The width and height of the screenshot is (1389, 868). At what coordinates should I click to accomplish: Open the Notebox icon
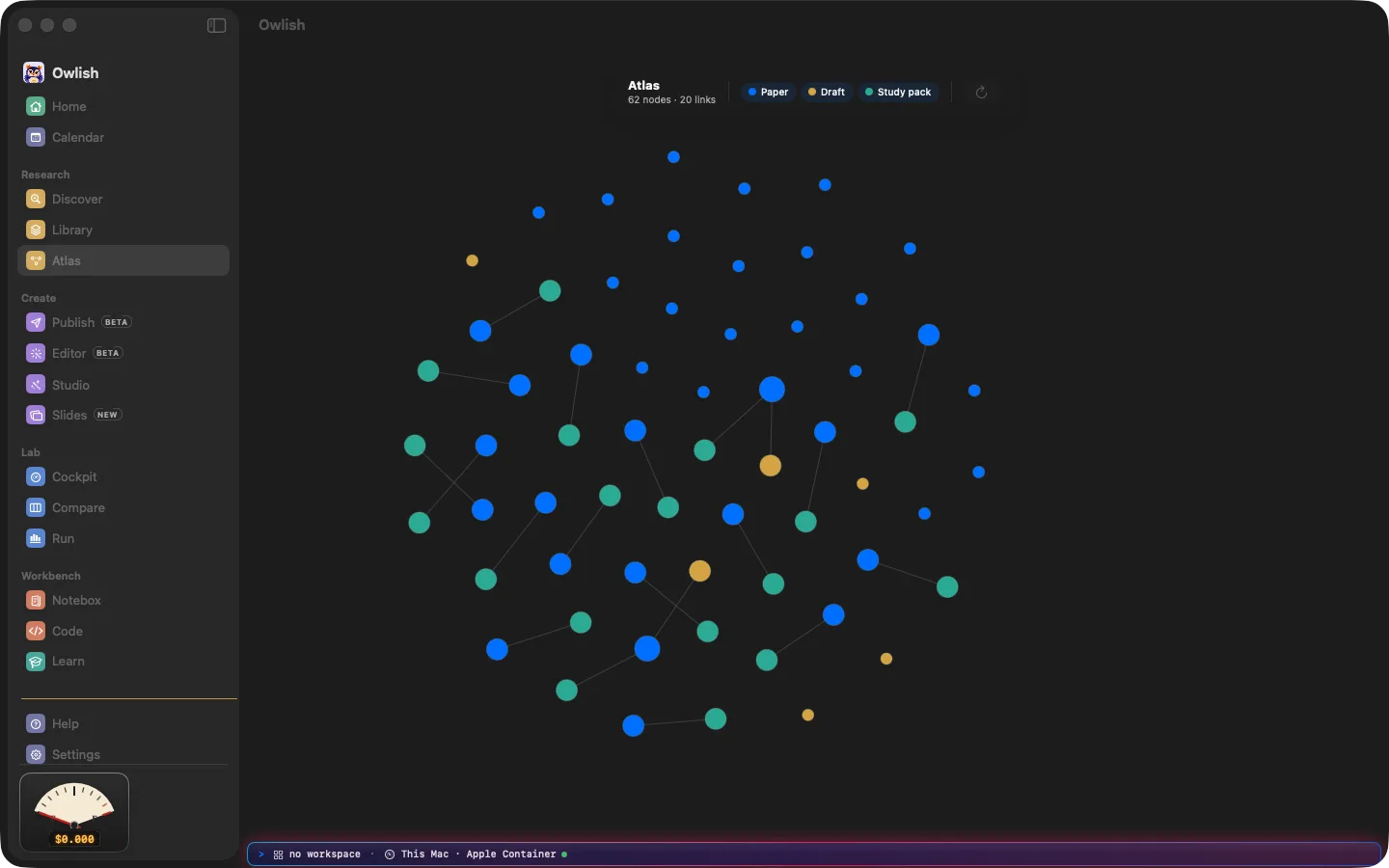36,600
